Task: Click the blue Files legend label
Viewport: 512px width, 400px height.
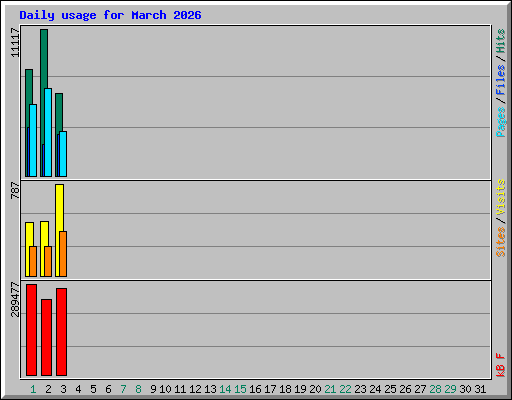Action: pyautogui.click(x=501, y=80)
